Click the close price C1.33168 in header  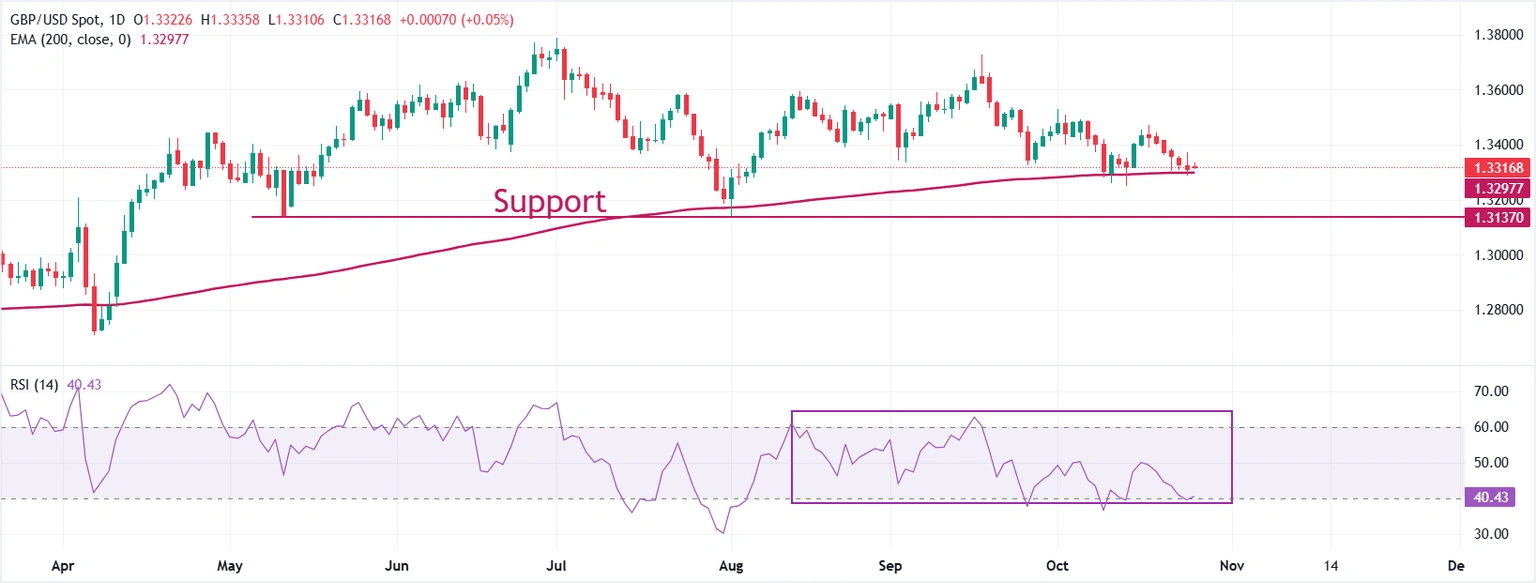click(x=361, y=21)
